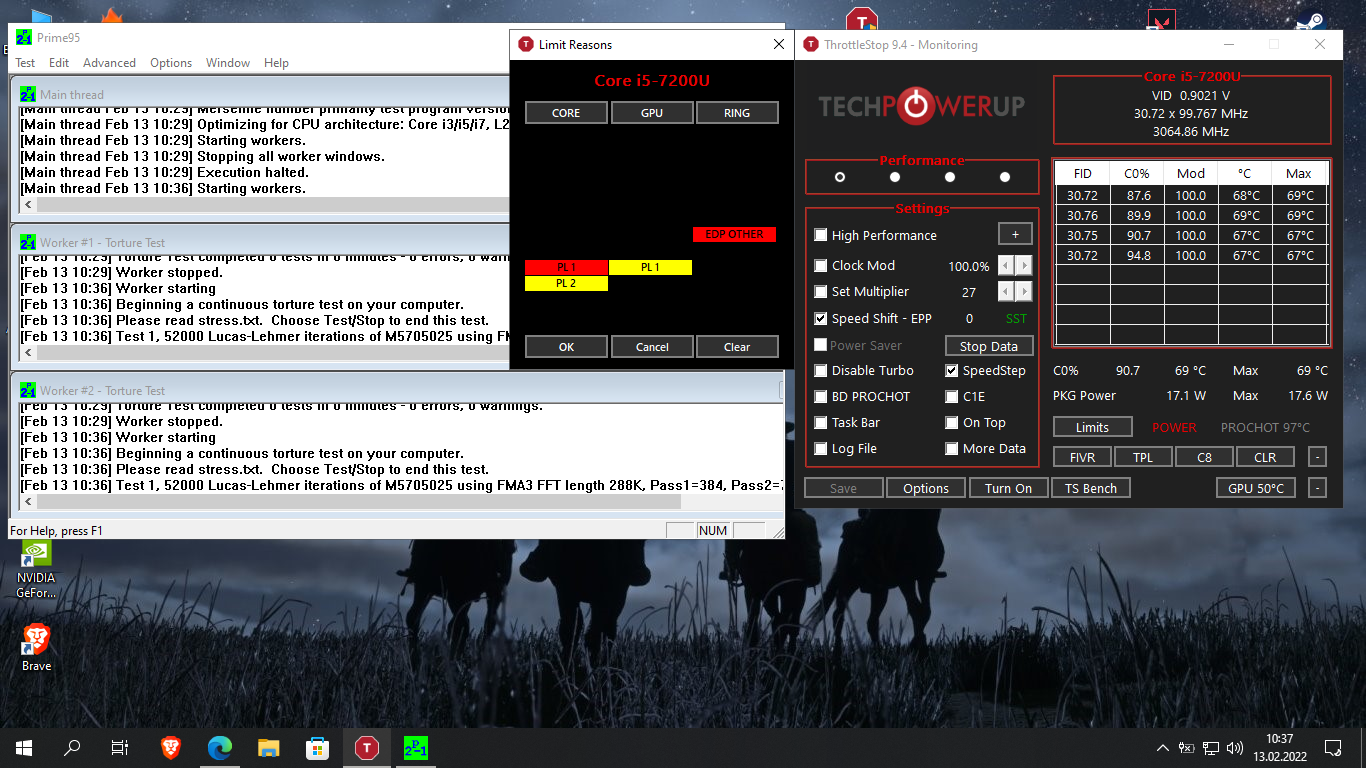Decrease Set Multiplier with its left arrow
The height and width of the screenshot is (768, 1366).
click(x=1006, y=291)
